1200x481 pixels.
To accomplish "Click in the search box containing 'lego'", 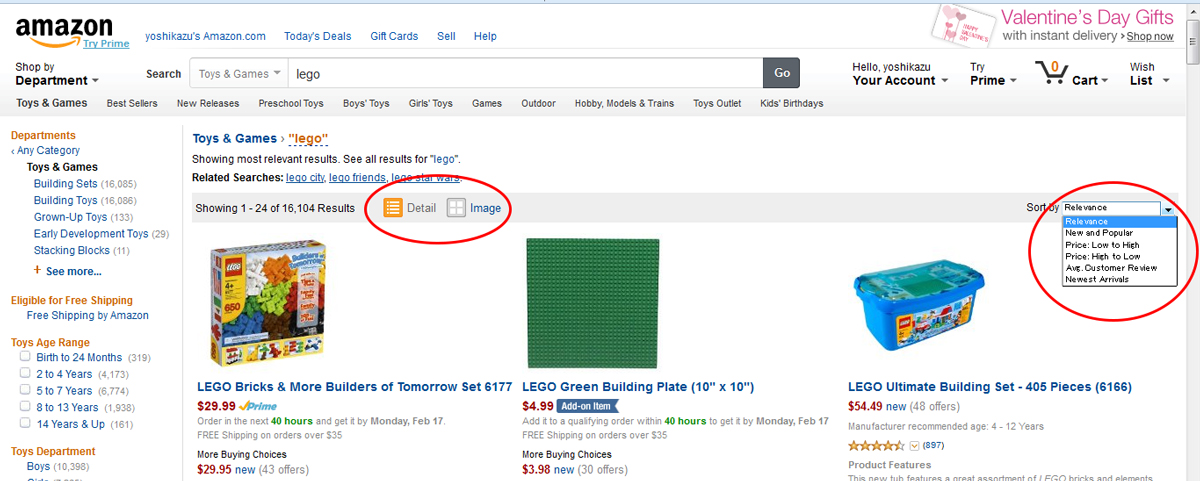I will 525,73.
